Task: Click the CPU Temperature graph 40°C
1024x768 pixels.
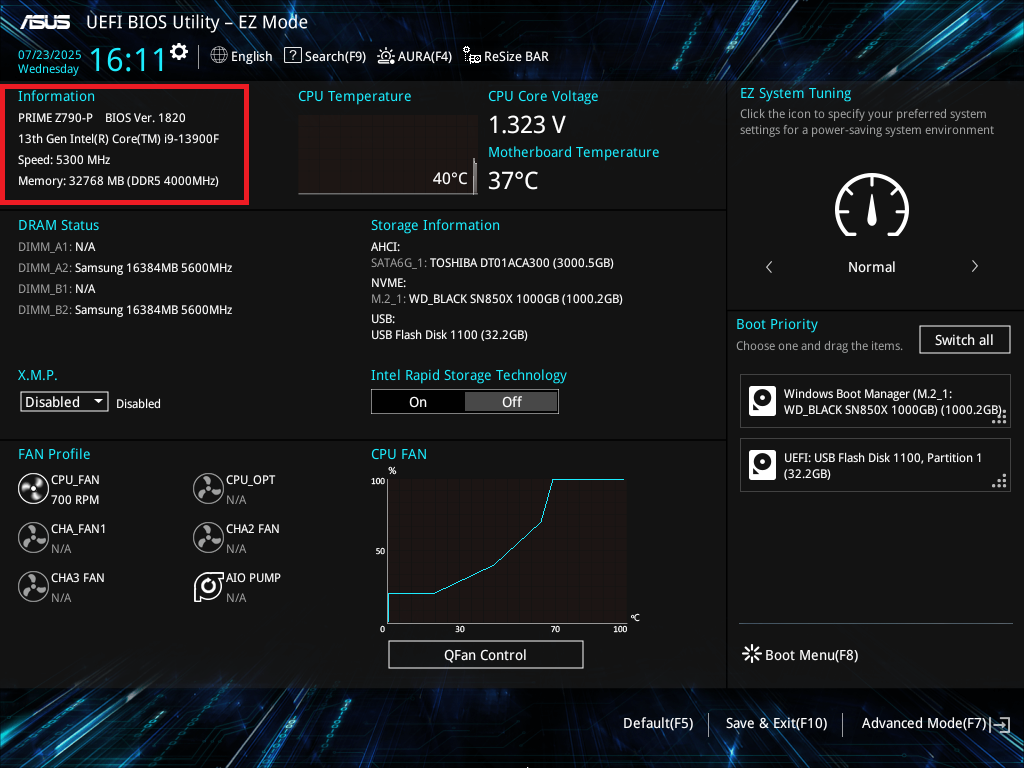Action: [x=388, y=155]
